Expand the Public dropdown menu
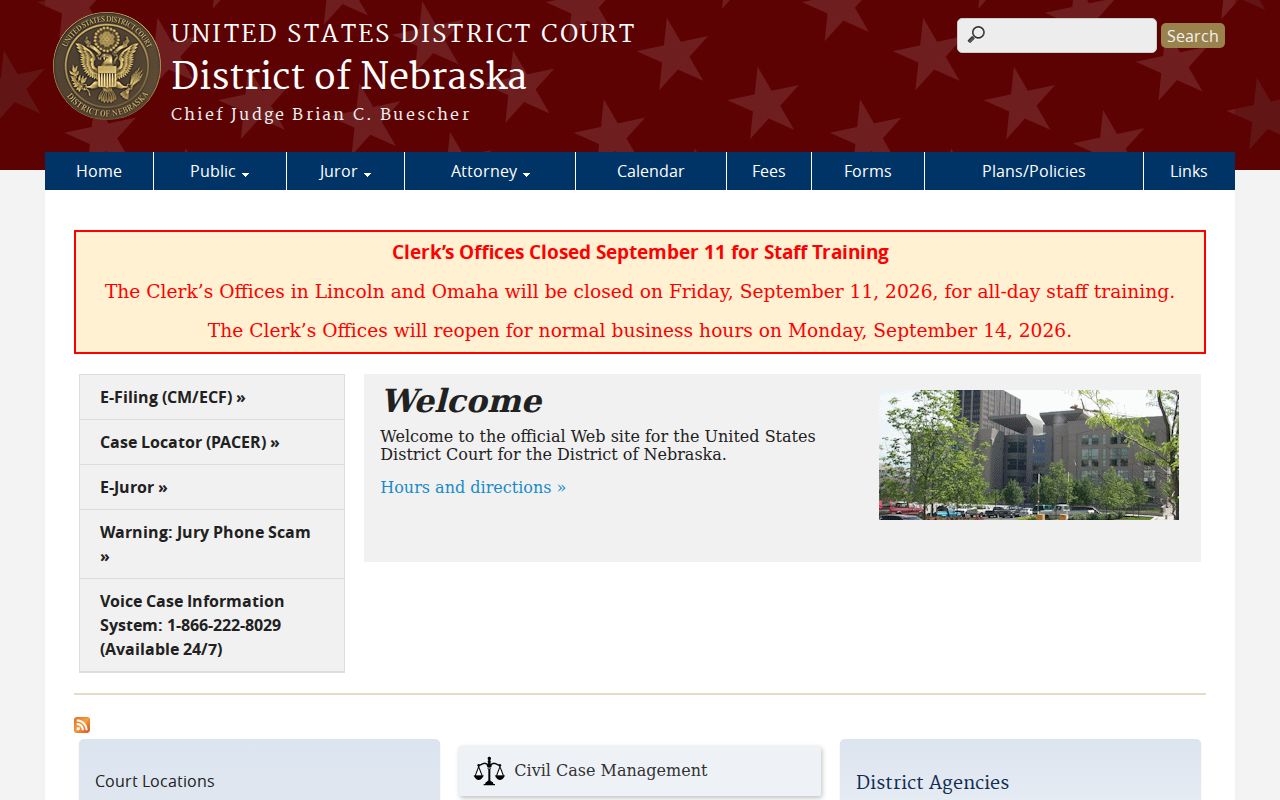Image resolution: width=1280 pixels, height=800 pixels. point(220,171)
